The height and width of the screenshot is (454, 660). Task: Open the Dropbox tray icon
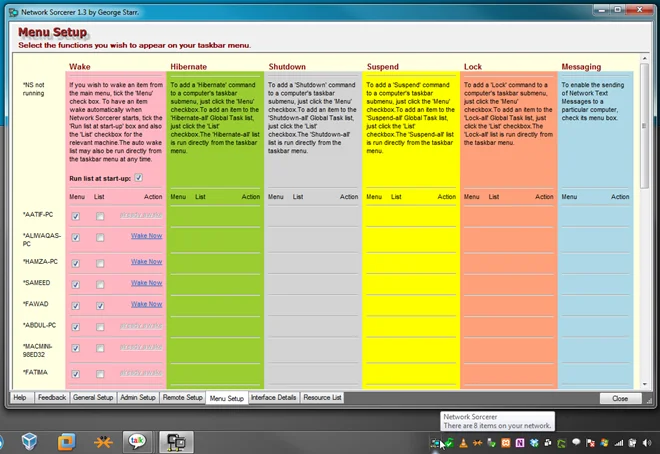click(534, 443)
